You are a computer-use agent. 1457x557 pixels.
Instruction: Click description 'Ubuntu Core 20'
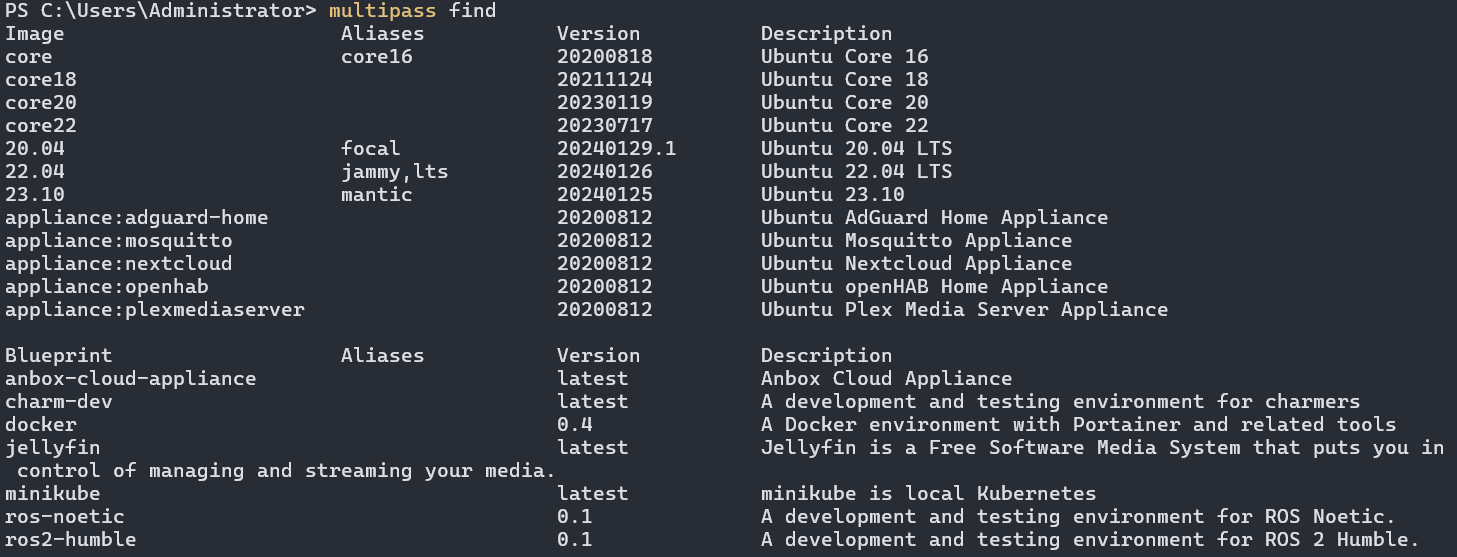point(845,102)
